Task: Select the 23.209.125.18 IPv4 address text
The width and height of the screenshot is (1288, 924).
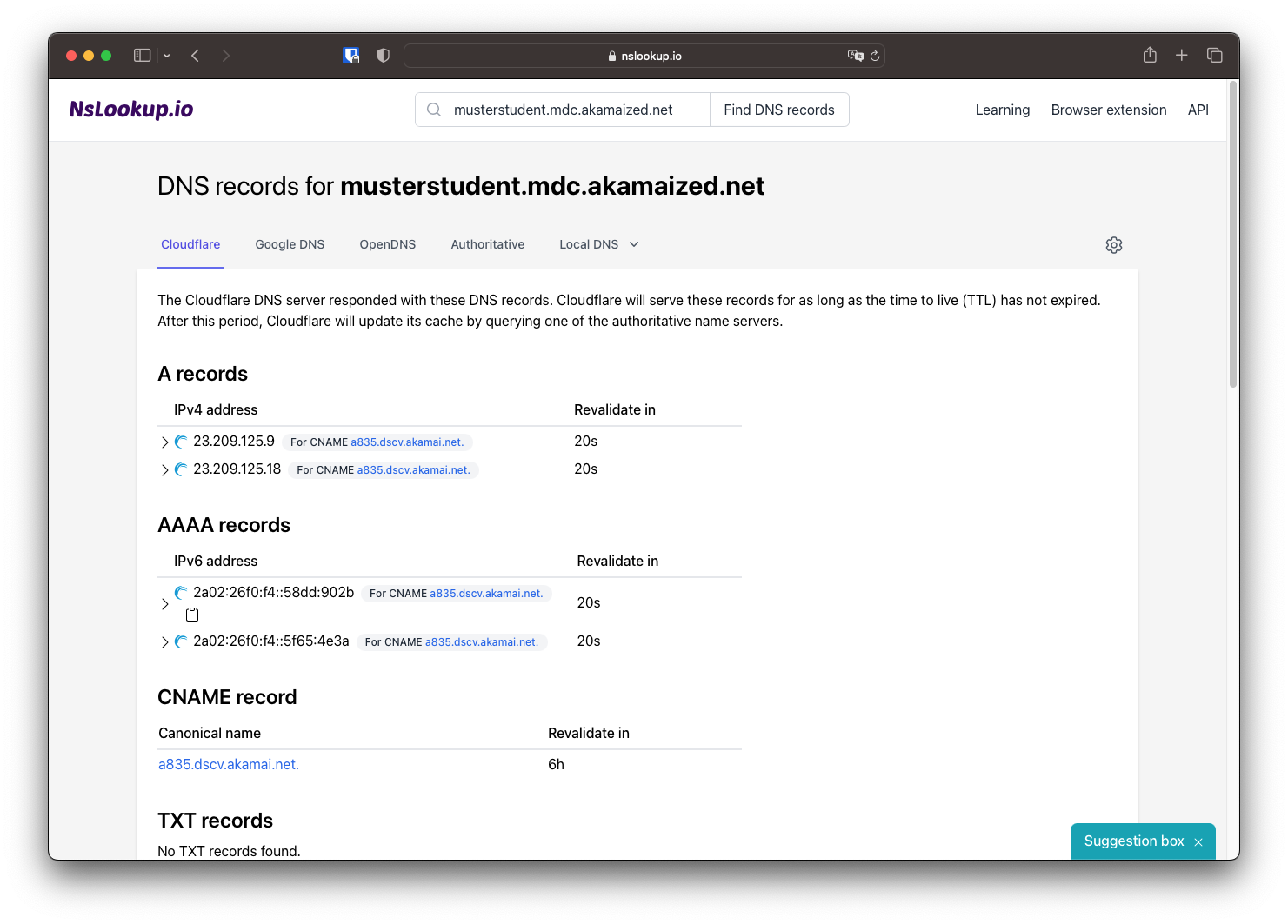Action: pos(237,469)
